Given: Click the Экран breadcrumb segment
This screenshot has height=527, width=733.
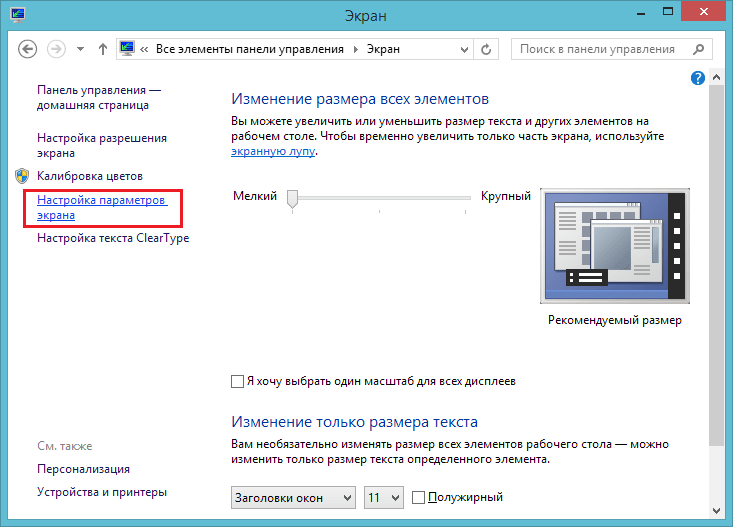Looking at the screenshot, I should click(383, 49).
